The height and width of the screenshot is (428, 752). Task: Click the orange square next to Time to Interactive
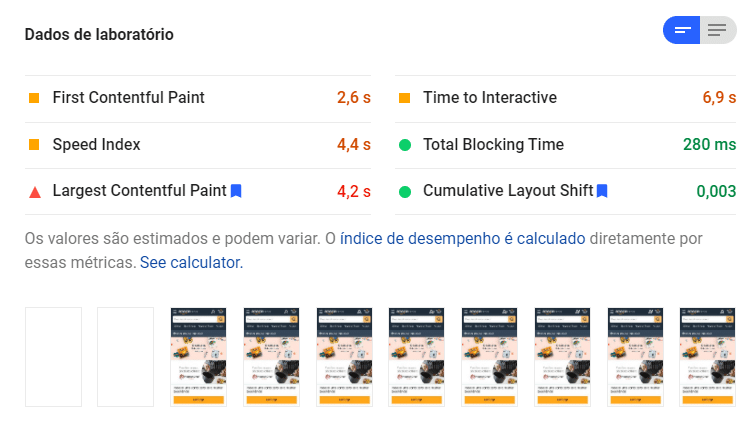(x=404, y=98)
